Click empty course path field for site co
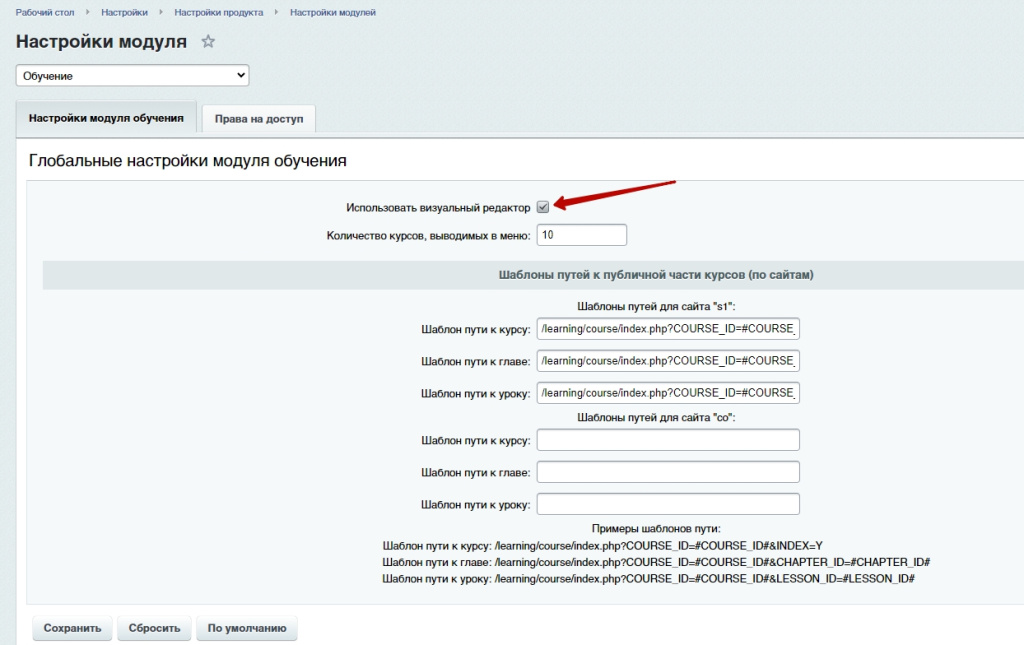This screenshot has height=645, width=1024. (x=668, y=440)
